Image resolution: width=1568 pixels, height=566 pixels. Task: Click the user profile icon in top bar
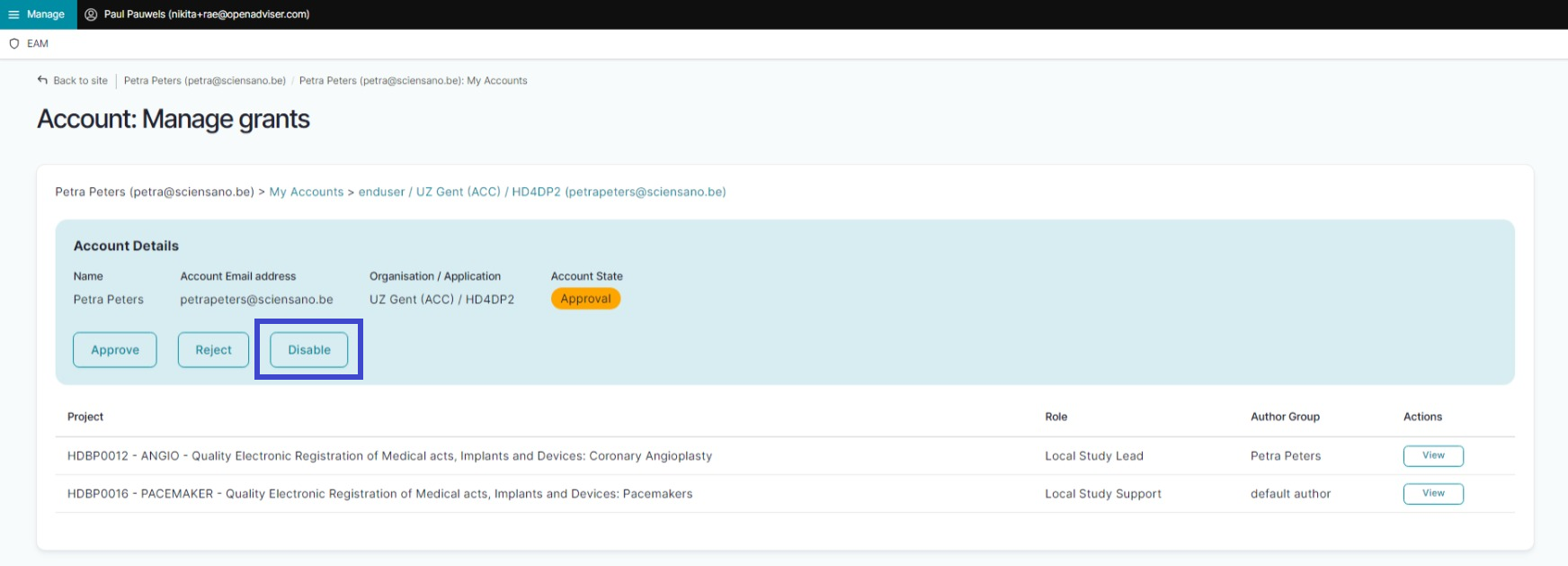pos(91,14)
